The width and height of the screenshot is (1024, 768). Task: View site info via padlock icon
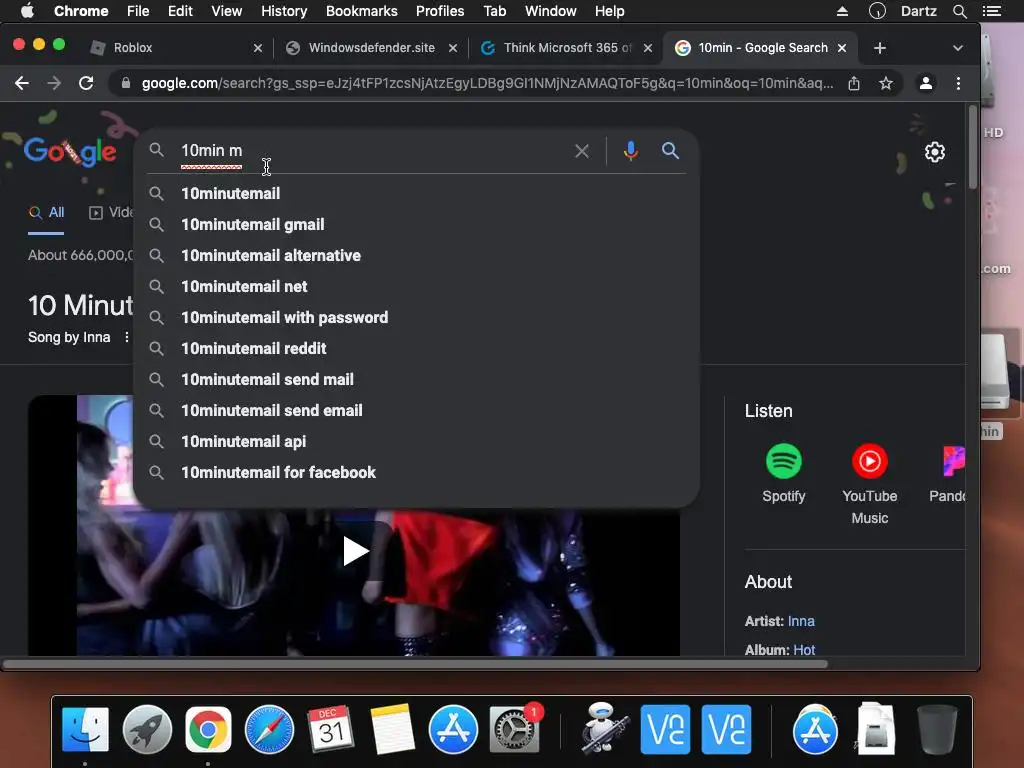tap(126, 83)
